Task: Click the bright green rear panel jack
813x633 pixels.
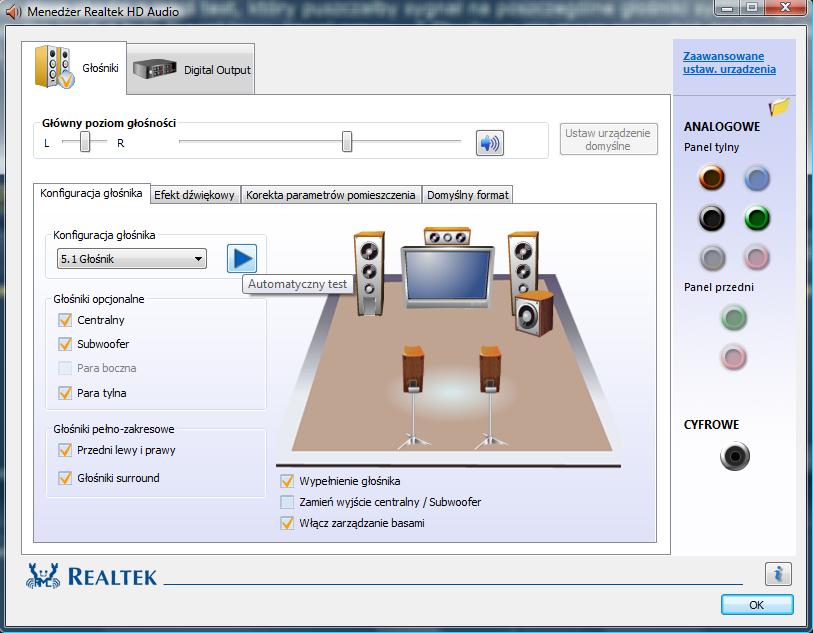Action: (756, 218)
